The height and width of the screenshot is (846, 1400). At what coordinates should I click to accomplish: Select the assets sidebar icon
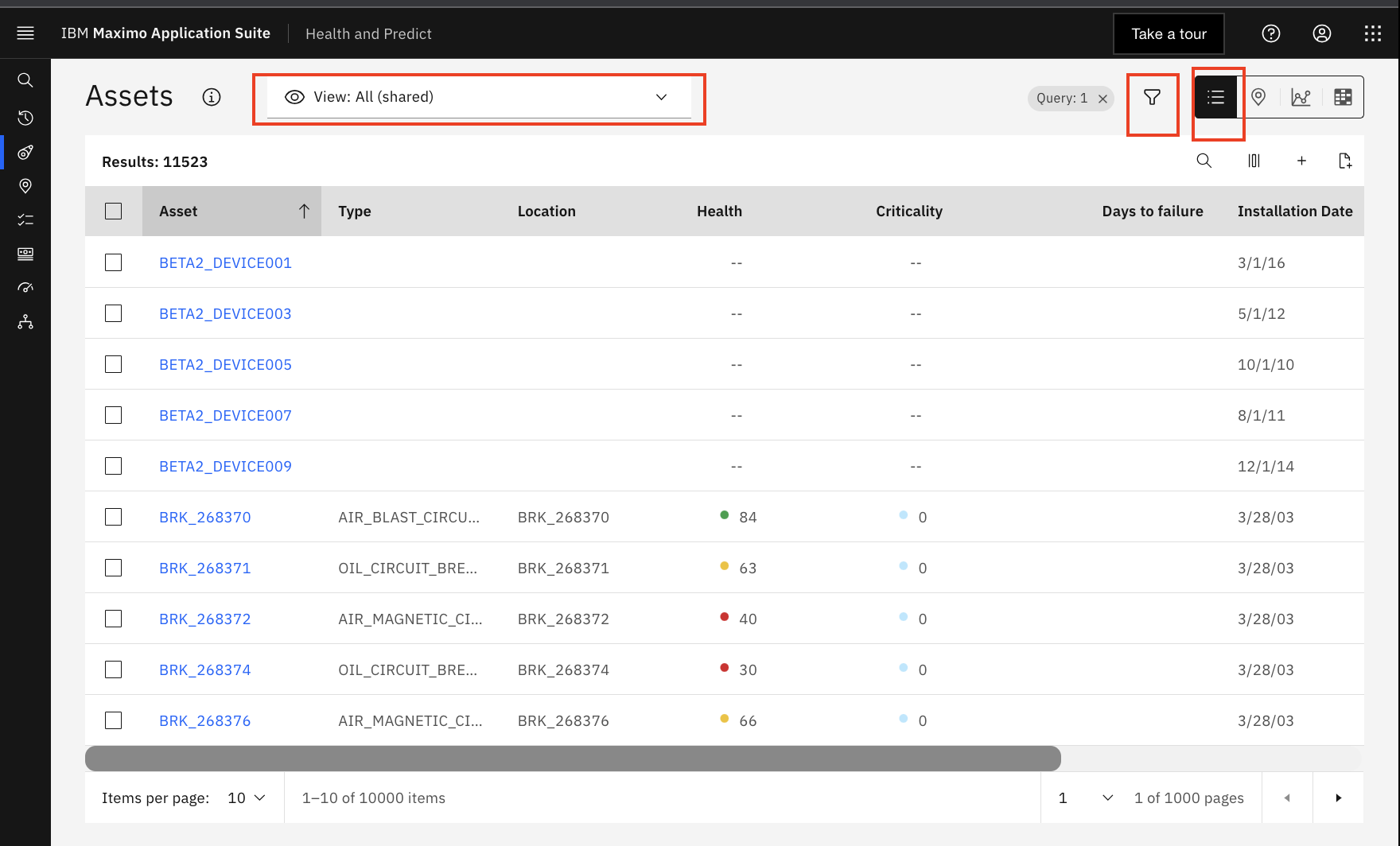(25, 152)
